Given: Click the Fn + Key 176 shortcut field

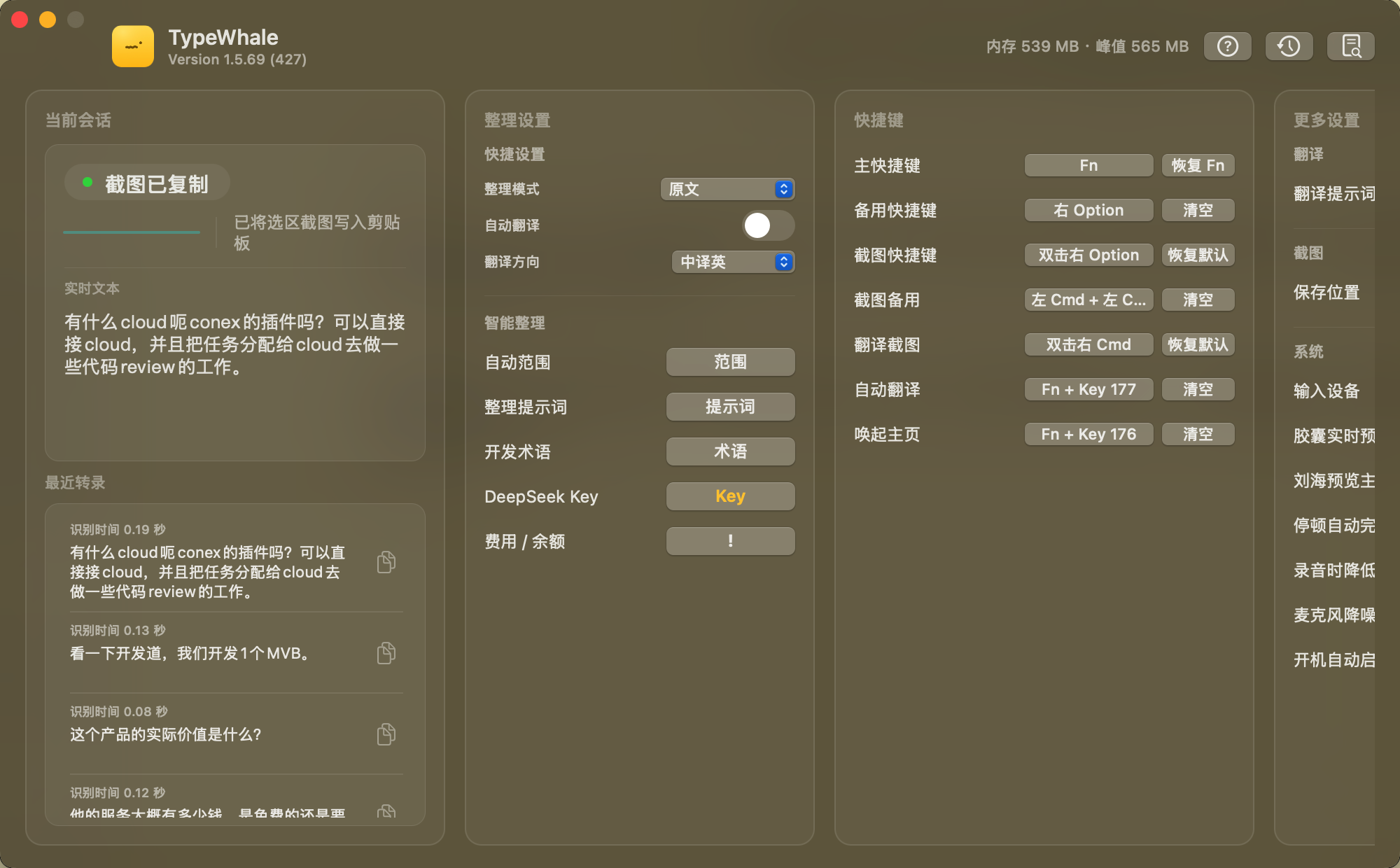Looking at the screenshot, I should [1088, 434].
